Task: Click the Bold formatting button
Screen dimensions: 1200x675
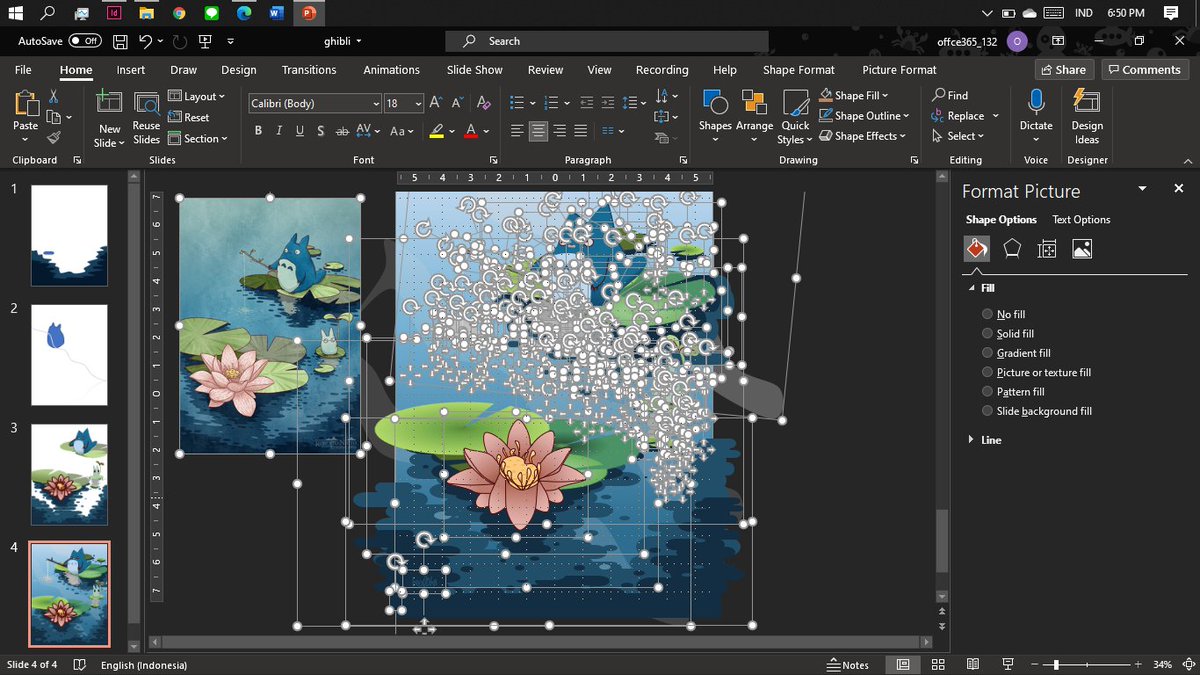Action: pyautogui.click(x=258, y=131)
